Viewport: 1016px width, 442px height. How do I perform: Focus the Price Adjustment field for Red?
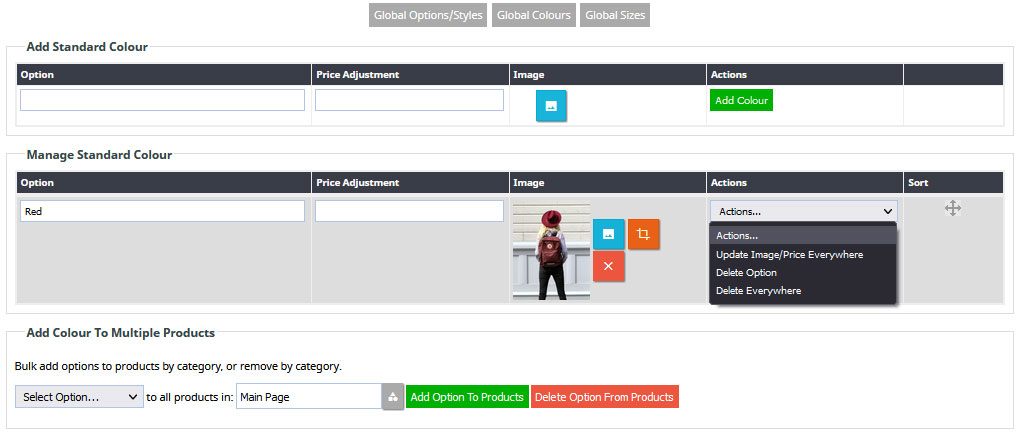click(x=410, y=211)
